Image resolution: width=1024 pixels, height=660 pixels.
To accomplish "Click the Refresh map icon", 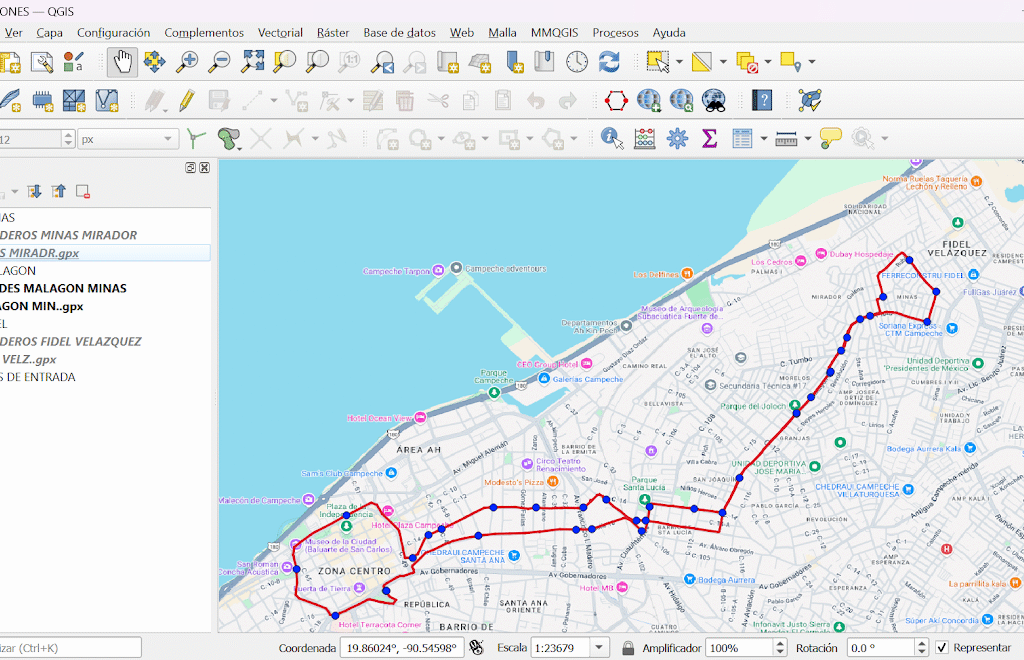I will (x=609, y=62).
